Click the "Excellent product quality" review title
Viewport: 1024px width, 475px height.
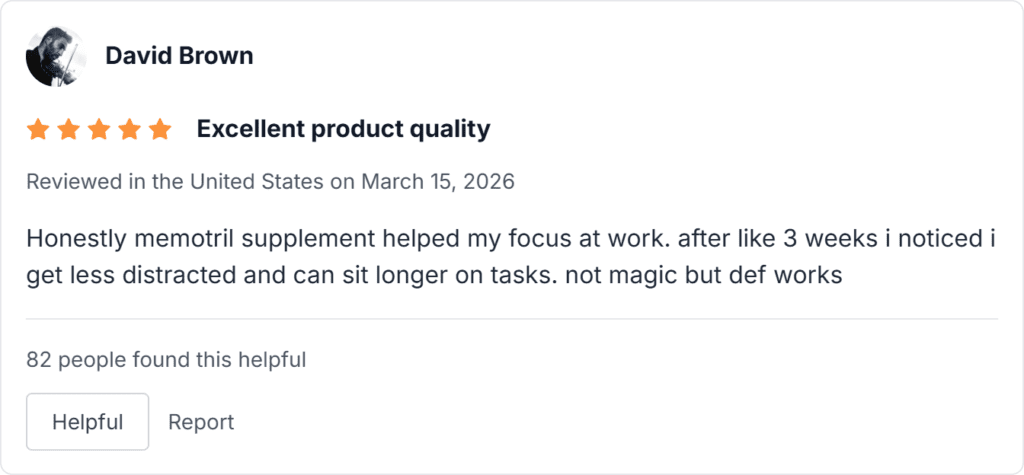343,129
